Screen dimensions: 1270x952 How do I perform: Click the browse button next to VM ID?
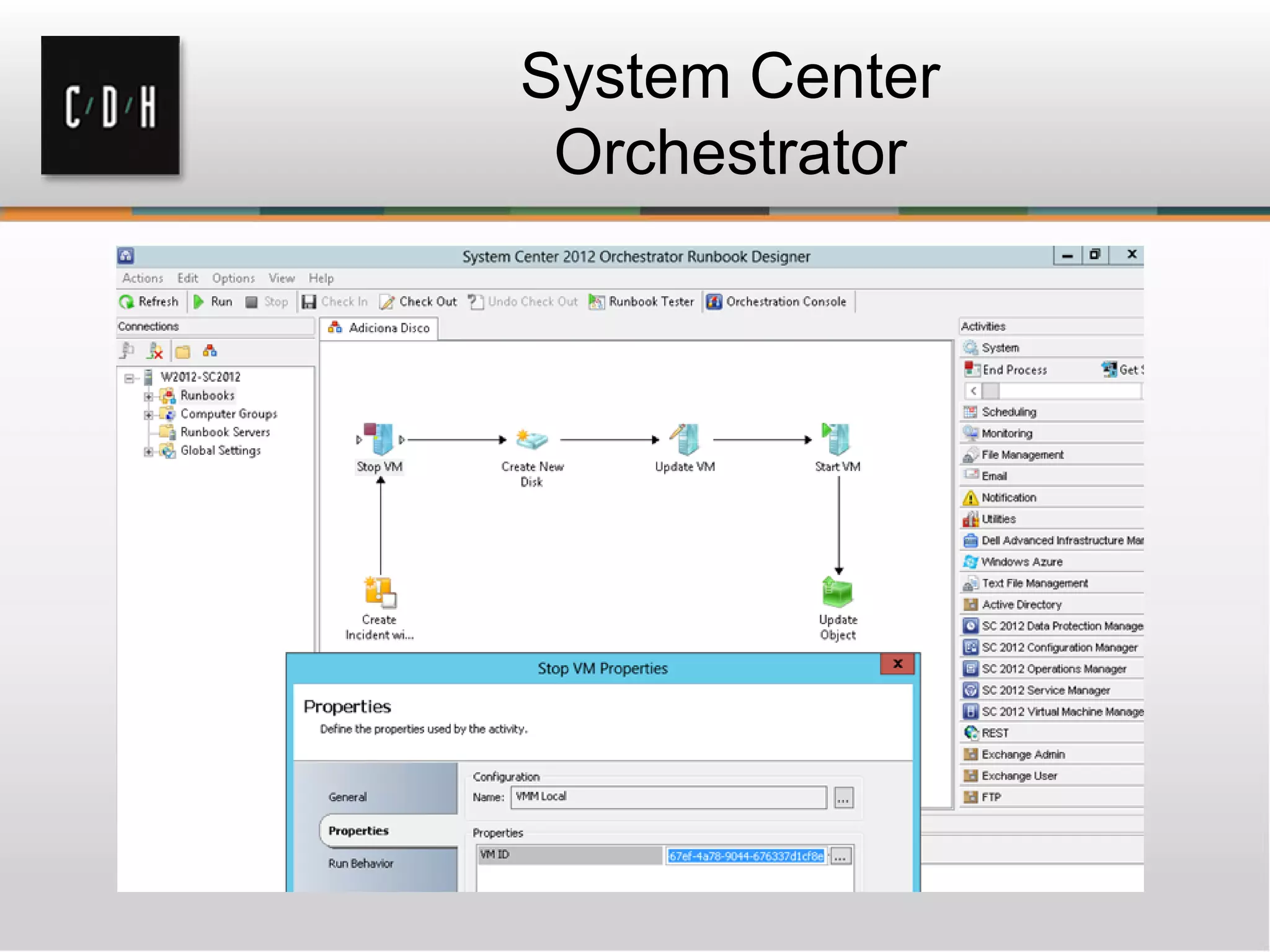(840, 857)
